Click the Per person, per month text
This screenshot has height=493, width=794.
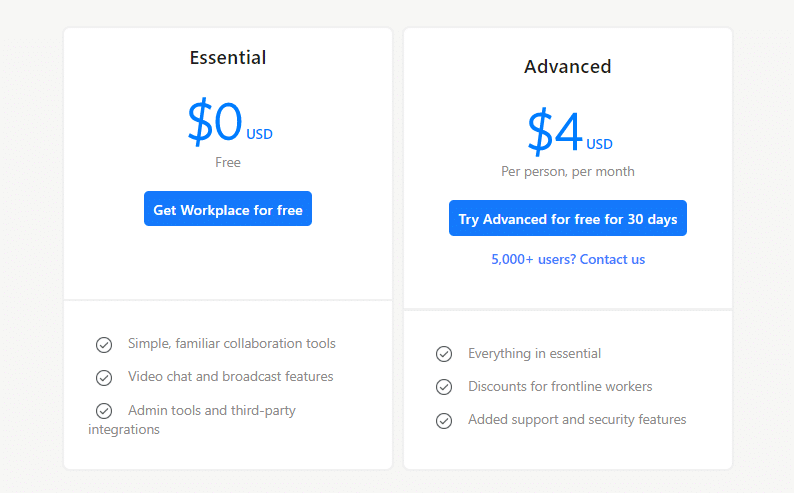(568, 172)
